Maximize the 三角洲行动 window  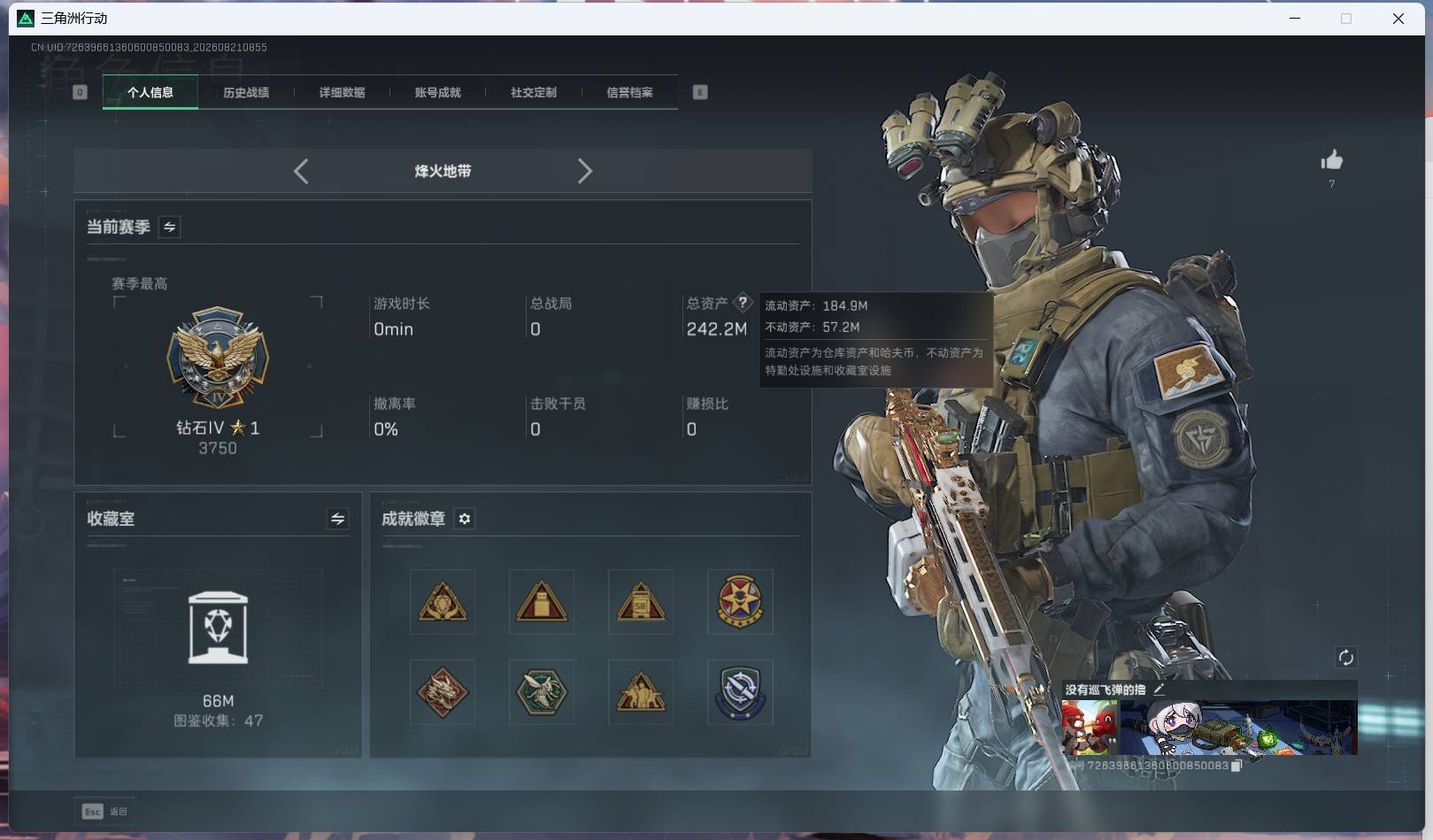1346,18
